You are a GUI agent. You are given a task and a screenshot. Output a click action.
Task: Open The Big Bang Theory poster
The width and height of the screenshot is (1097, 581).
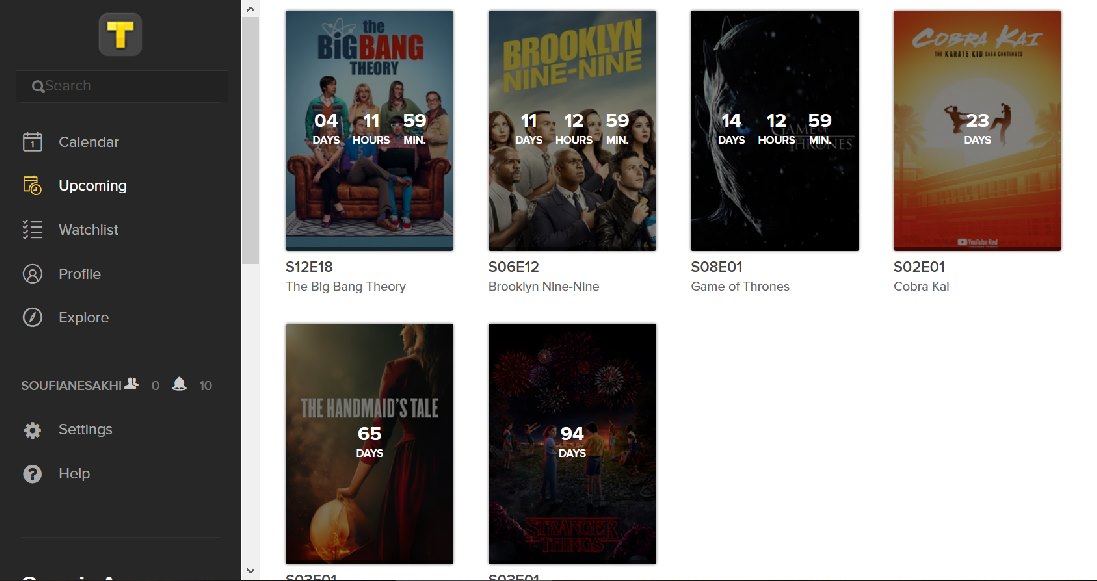(x=369, y=131)
